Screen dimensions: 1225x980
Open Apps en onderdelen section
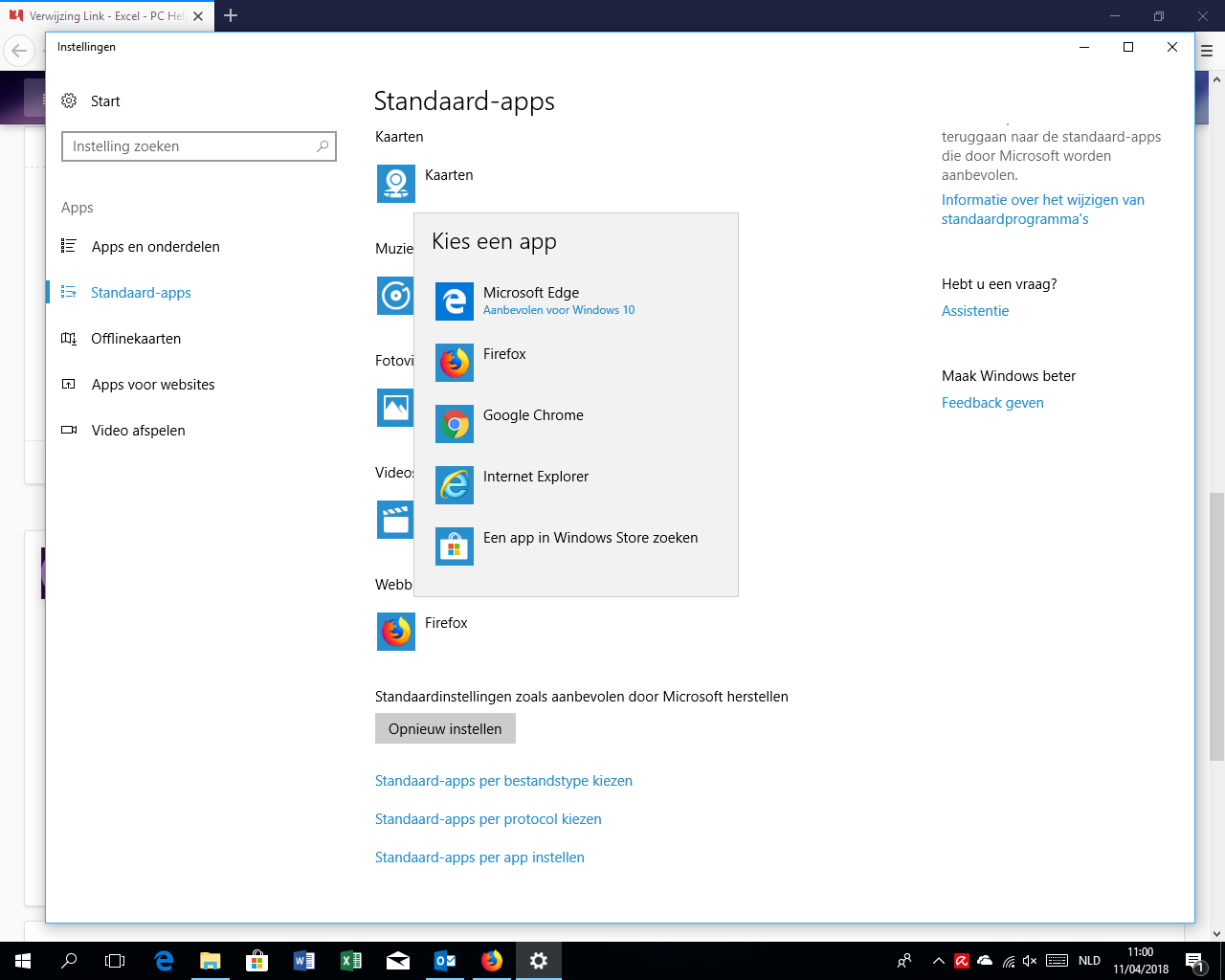pyautogui.click(x=155, y=247)
